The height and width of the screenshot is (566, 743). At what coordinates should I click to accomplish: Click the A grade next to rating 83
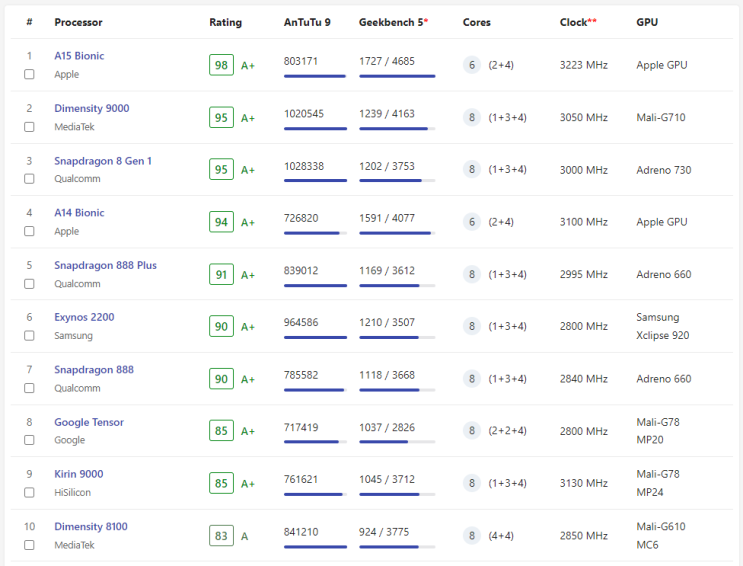245,536
